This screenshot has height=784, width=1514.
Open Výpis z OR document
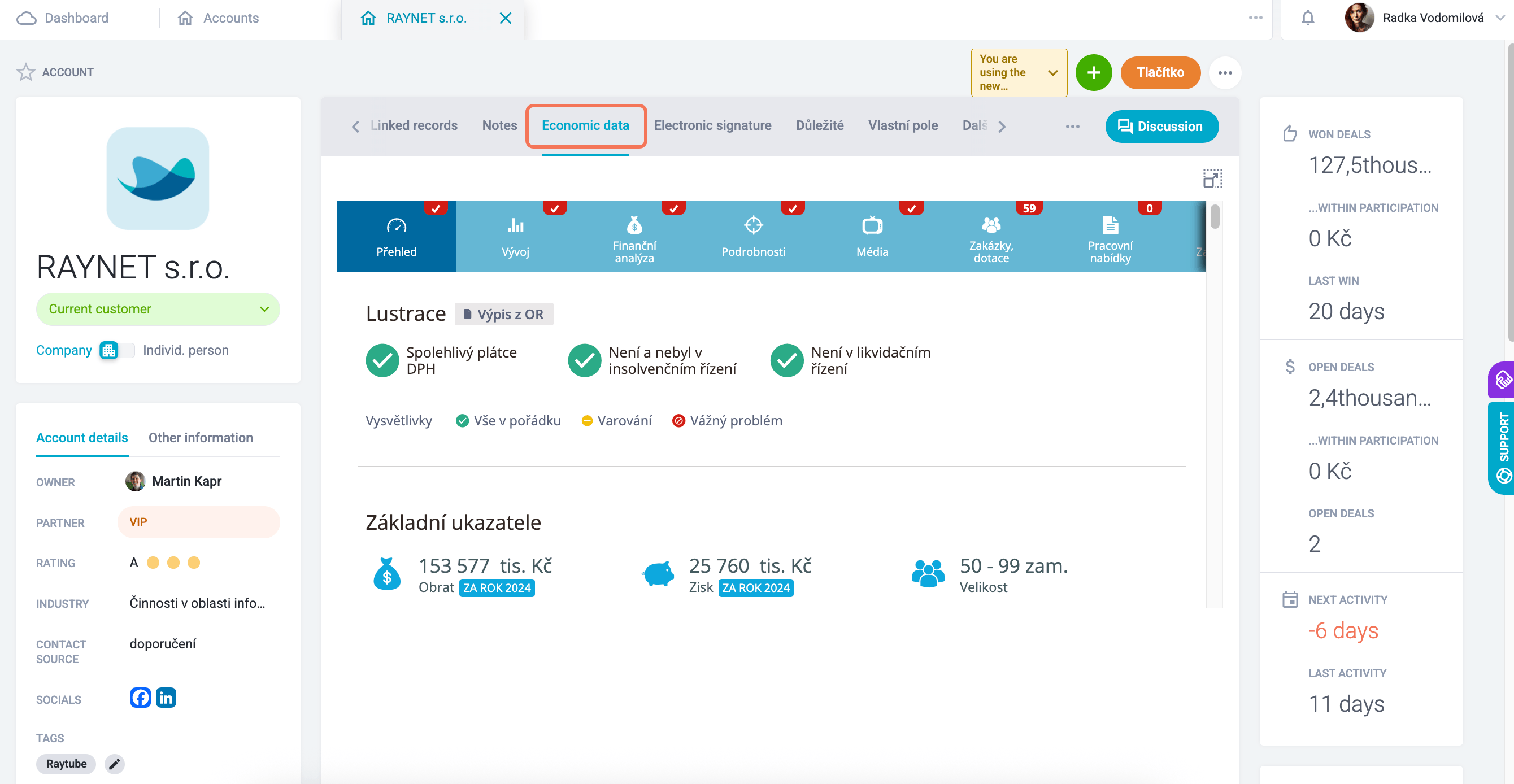[504, 315]
